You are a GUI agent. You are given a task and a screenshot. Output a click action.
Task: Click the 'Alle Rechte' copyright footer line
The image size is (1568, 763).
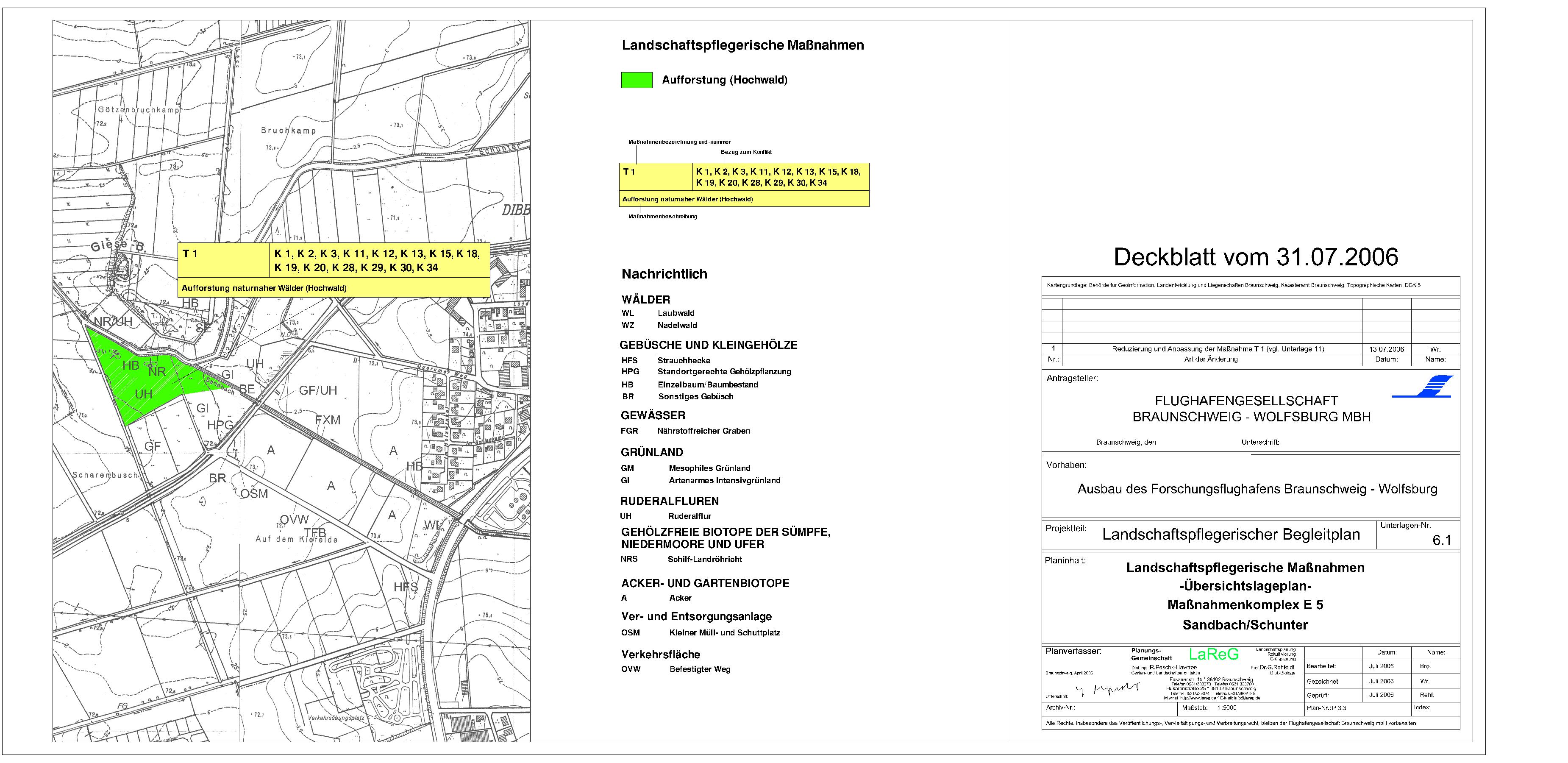pos(1232,724)
